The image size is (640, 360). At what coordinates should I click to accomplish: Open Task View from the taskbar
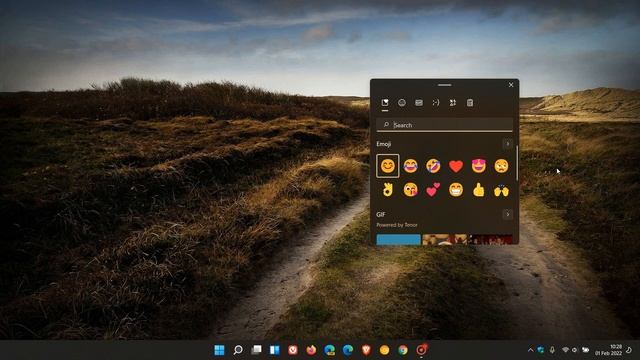click(256, 350)
